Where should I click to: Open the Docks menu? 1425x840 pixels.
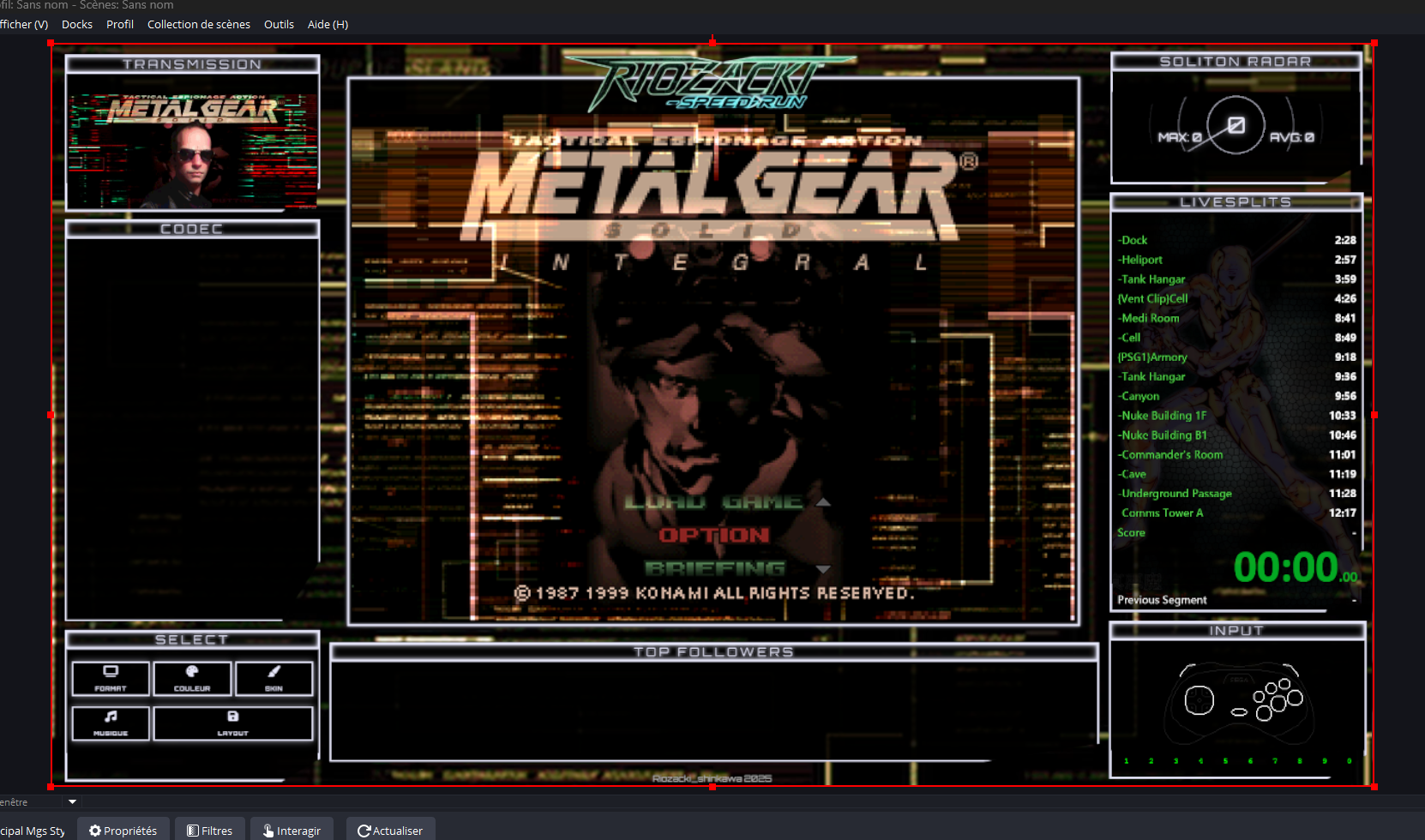(77, 24)
